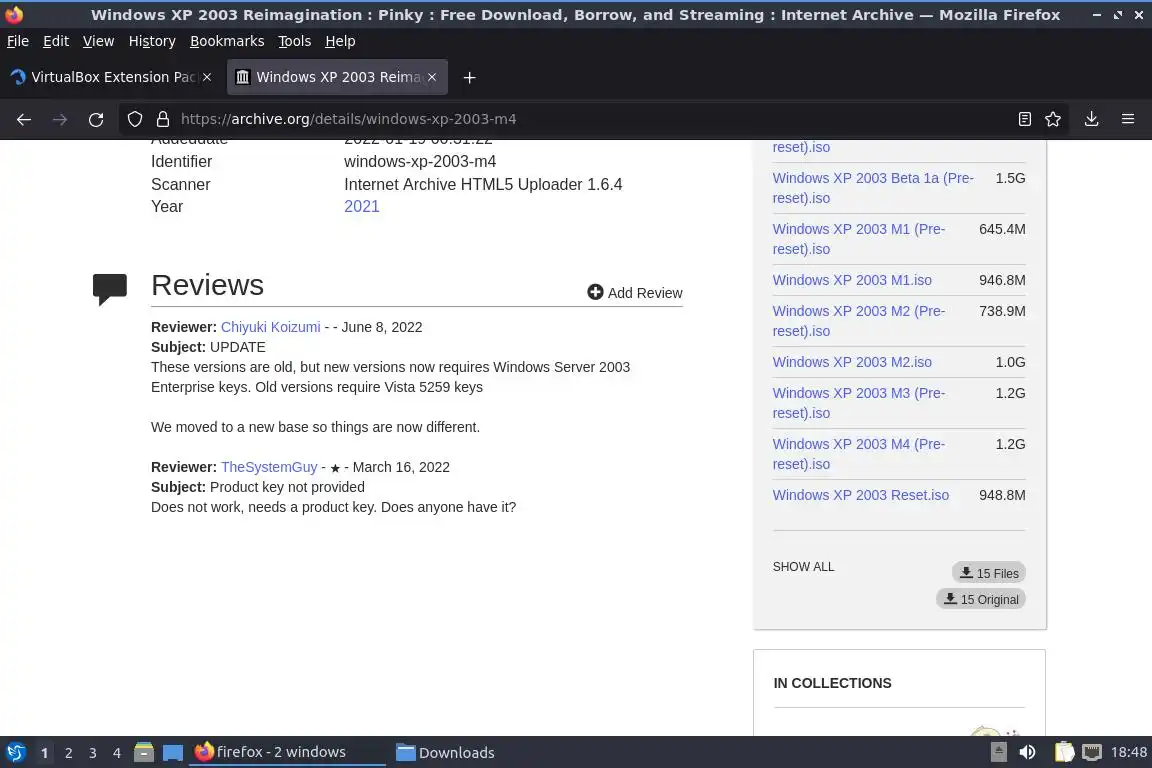Close the Windows XP 2003 Reimagination tab
The width and height of the screenshot is (1152, 768).
(432, 77)
